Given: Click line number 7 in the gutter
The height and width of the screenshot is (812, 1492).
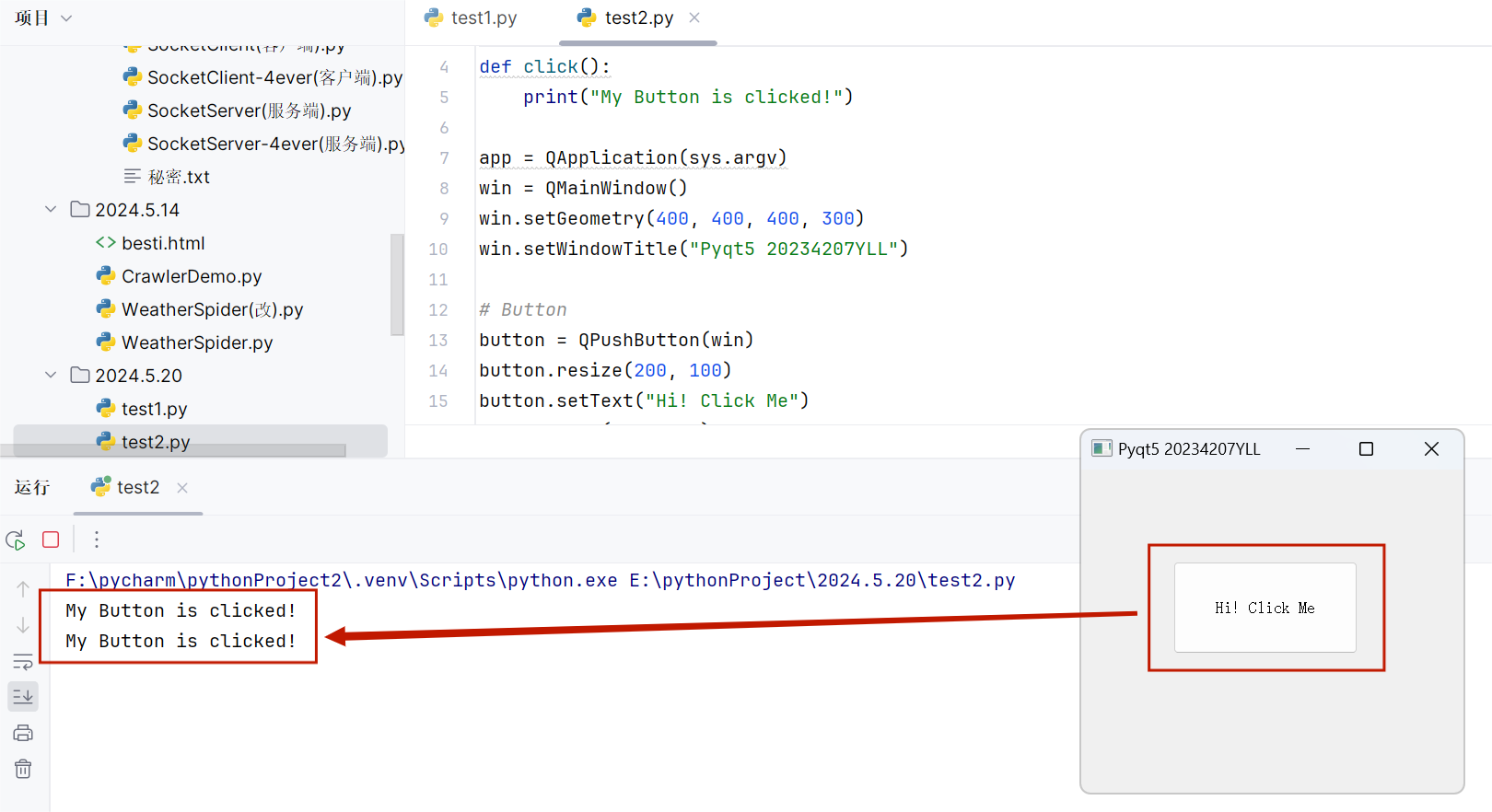Looking at the screenshot, I should tap(444, 157).
